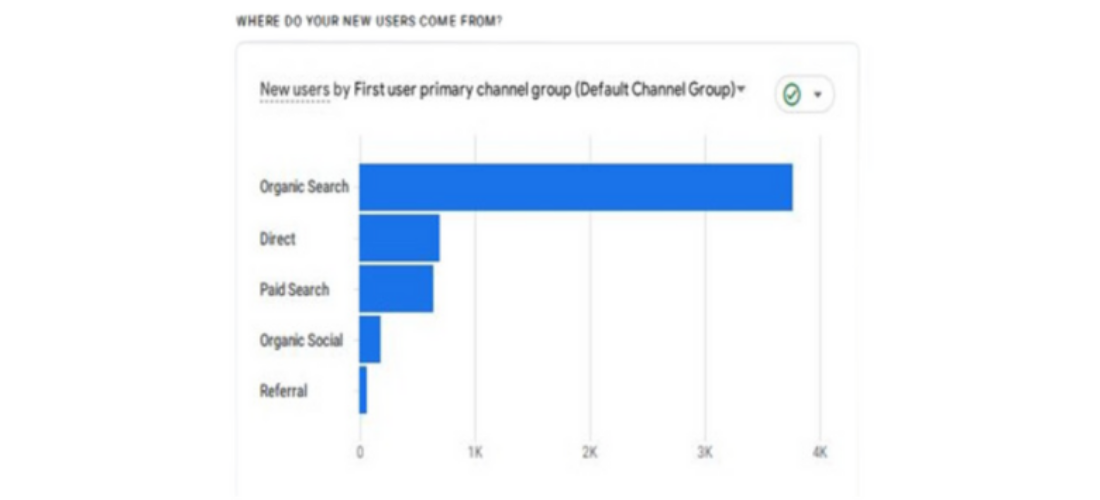The image size is (1100, 500).
Task: Click the 4K axis tick label
Action: point(820,452)
